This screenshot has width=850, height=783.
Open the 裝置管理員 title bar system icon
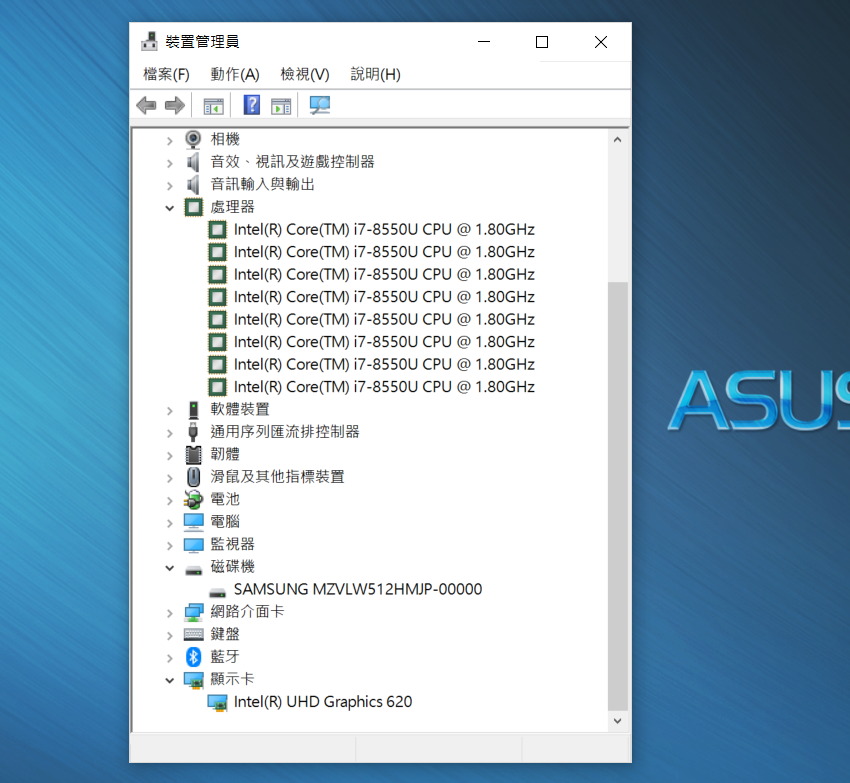coord(149,42)
